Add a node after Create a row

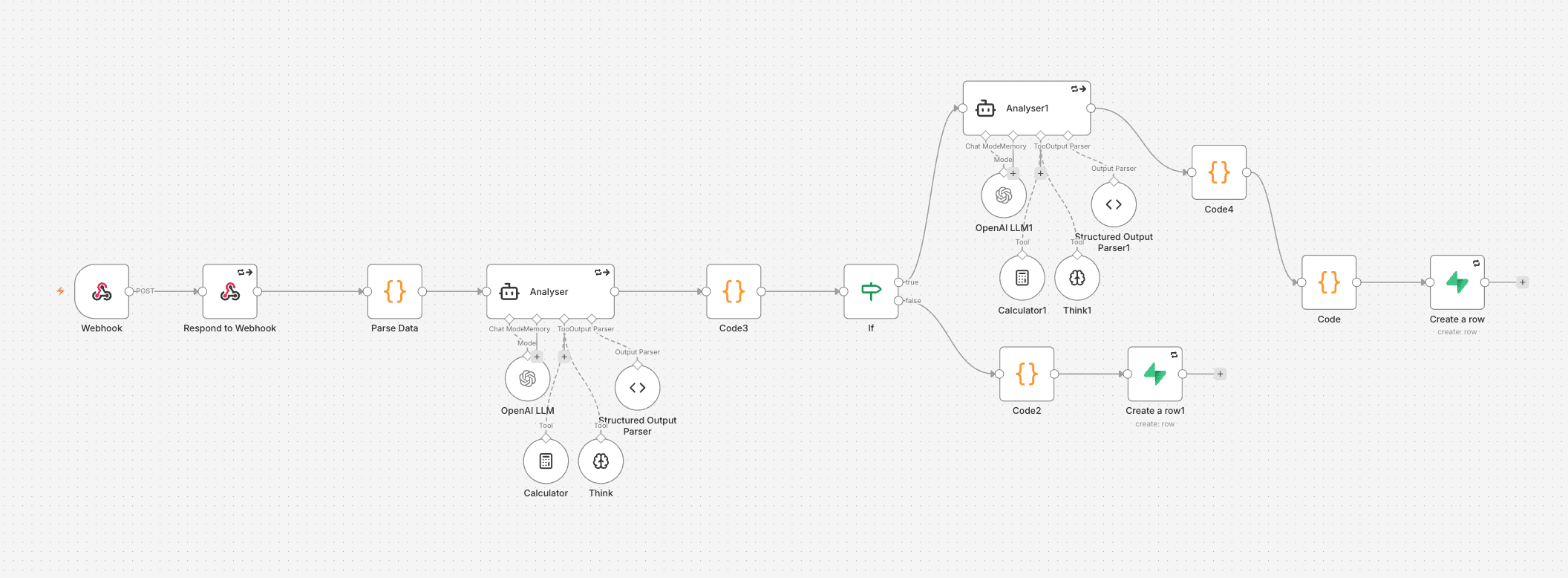[x=1522, y=282]
